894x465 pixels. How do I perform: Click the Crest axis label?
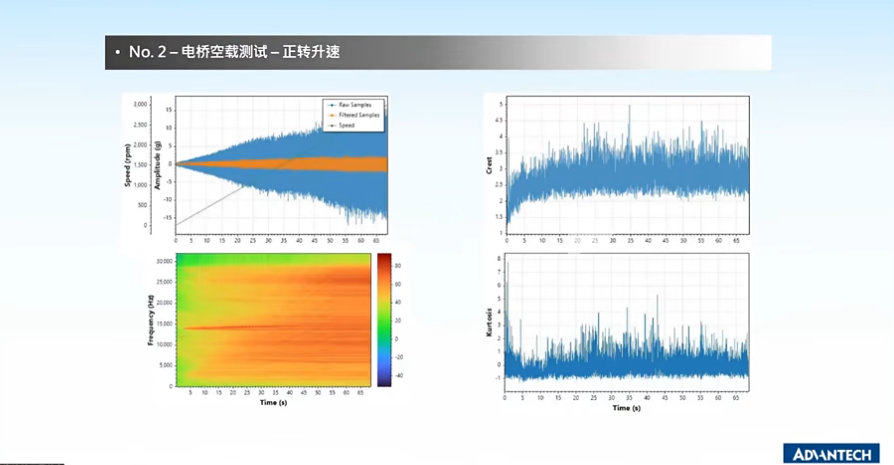(489, 165)
